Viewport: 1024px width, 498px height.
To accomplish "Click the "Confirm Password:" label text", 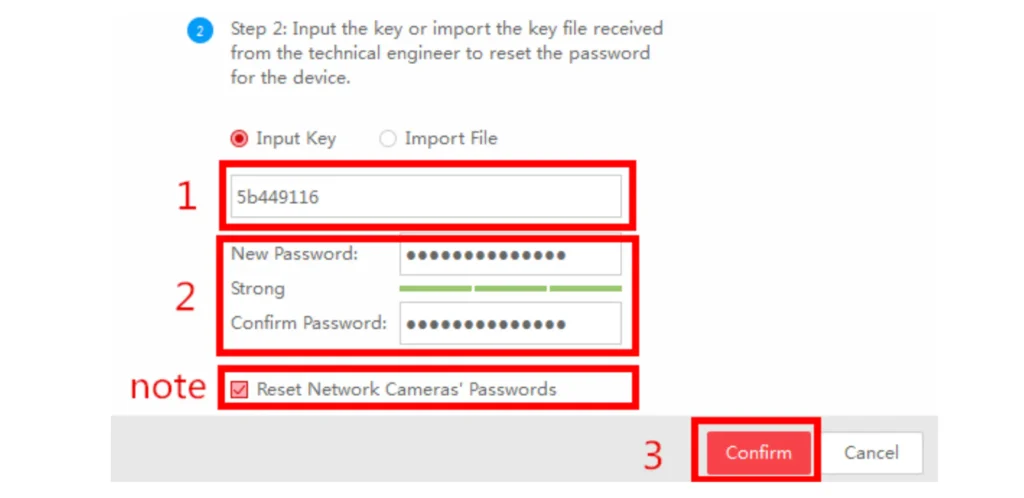I will (308, 323).
